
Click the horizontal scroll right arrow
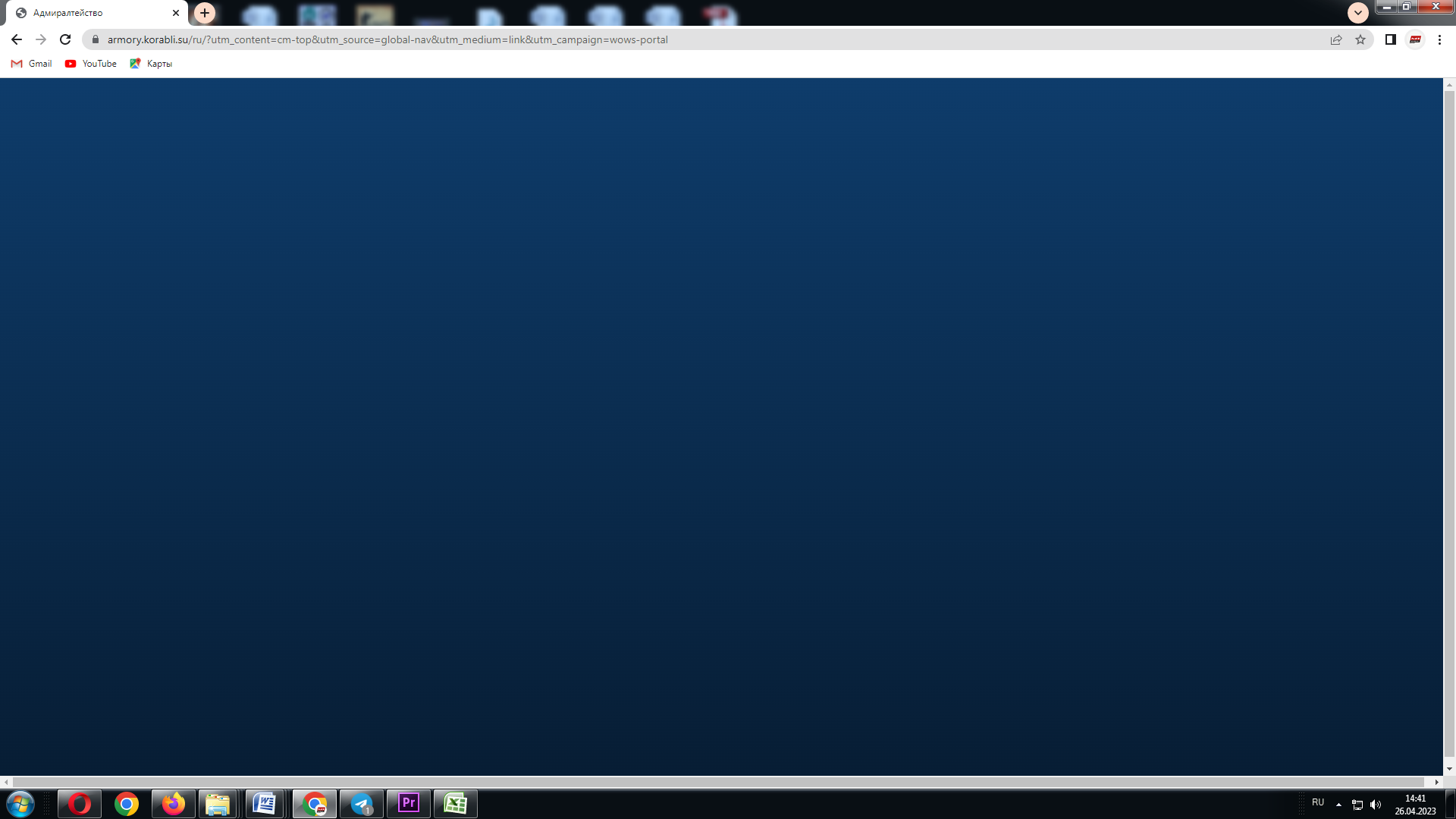pyautogui.click(x=1436, y=782)
